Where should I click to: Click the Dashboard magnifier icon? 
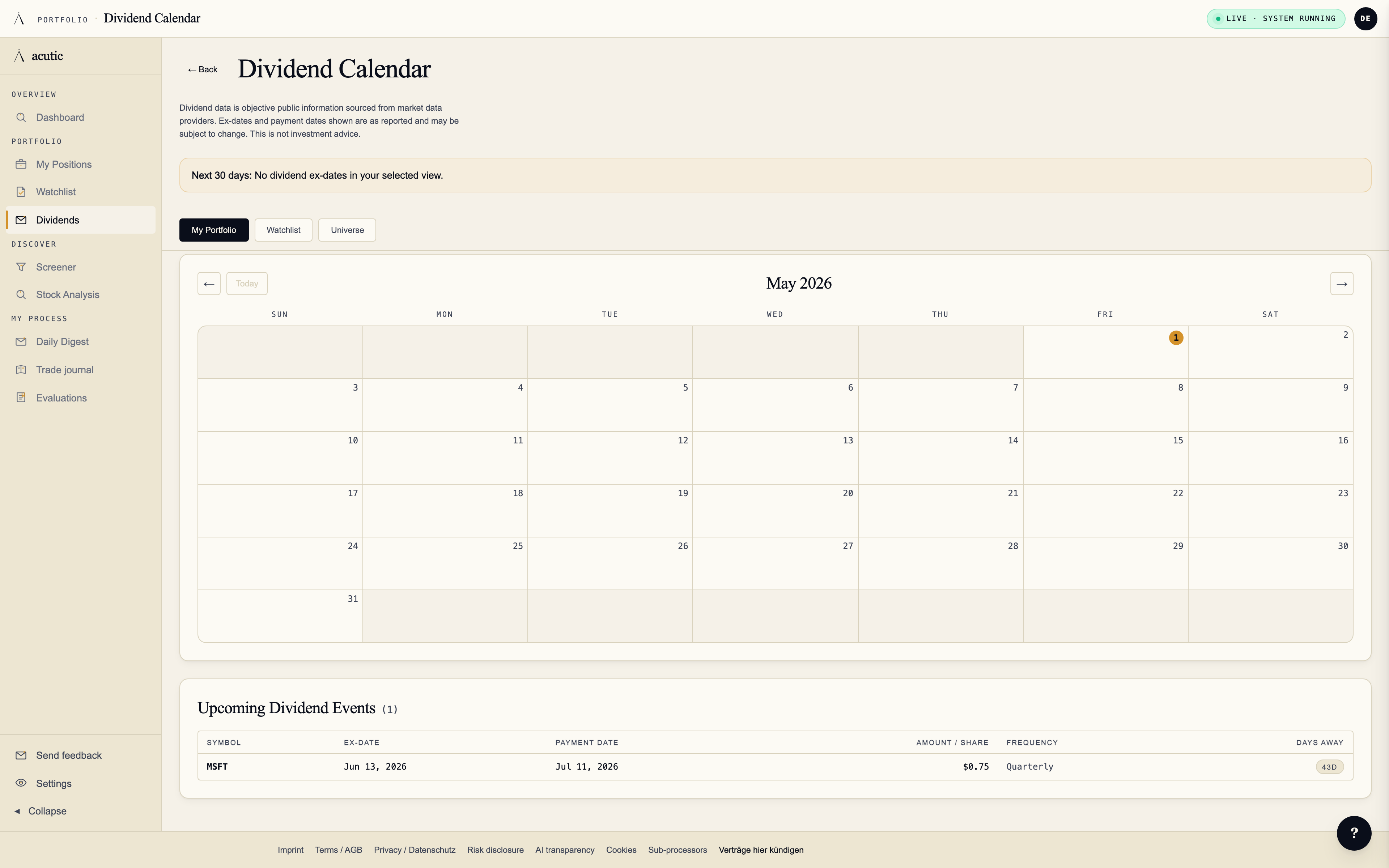tap(21, 117)
